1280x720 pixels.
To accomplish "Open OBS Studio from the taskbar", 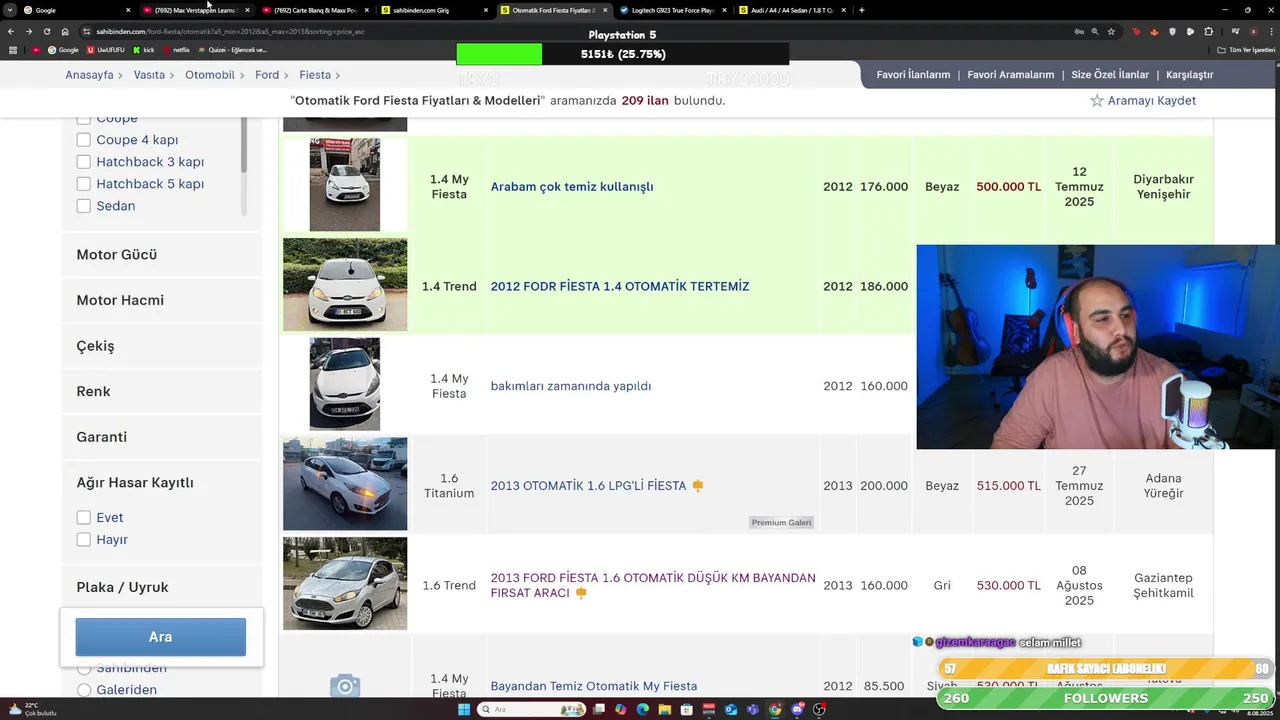I will coord(819,710).
